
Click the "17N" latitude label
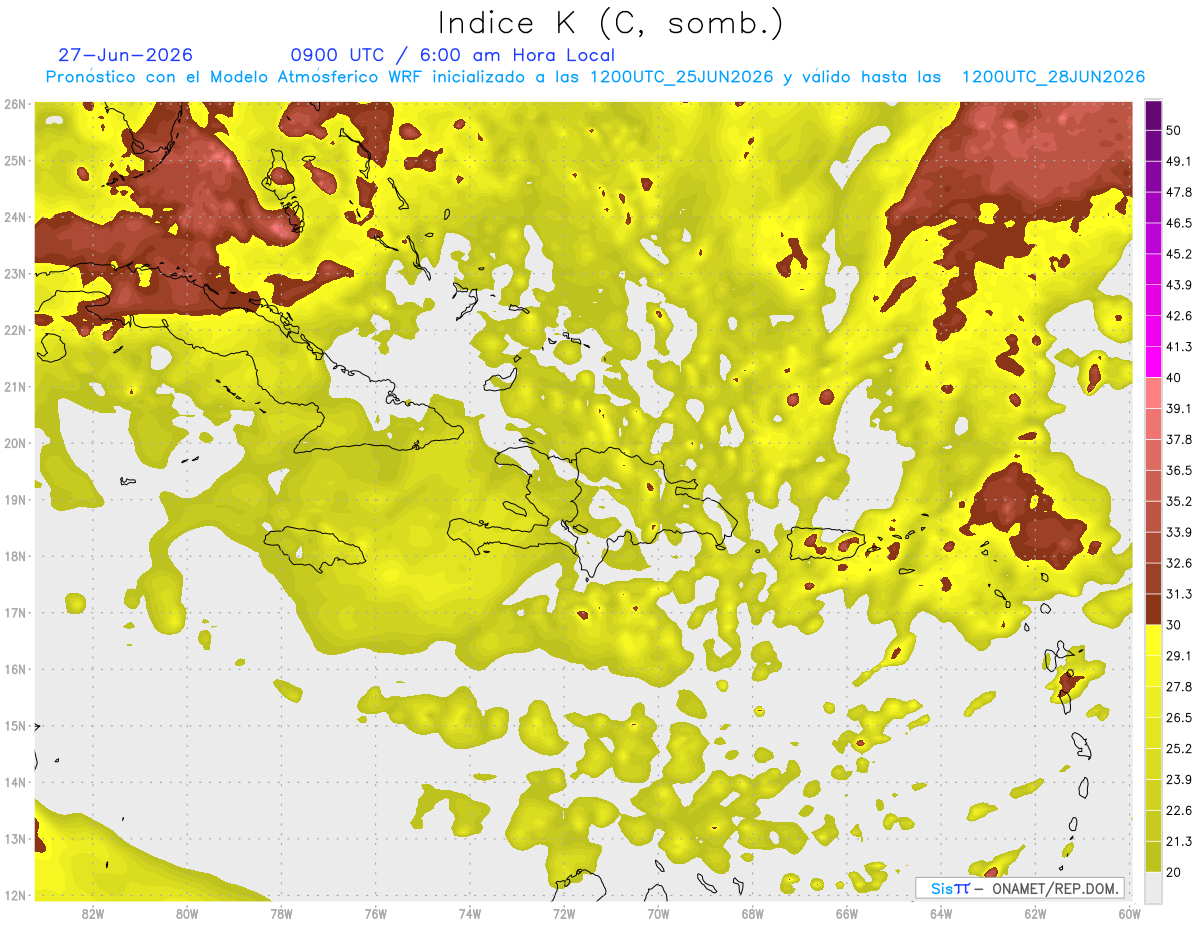click(x=15, y=613)
